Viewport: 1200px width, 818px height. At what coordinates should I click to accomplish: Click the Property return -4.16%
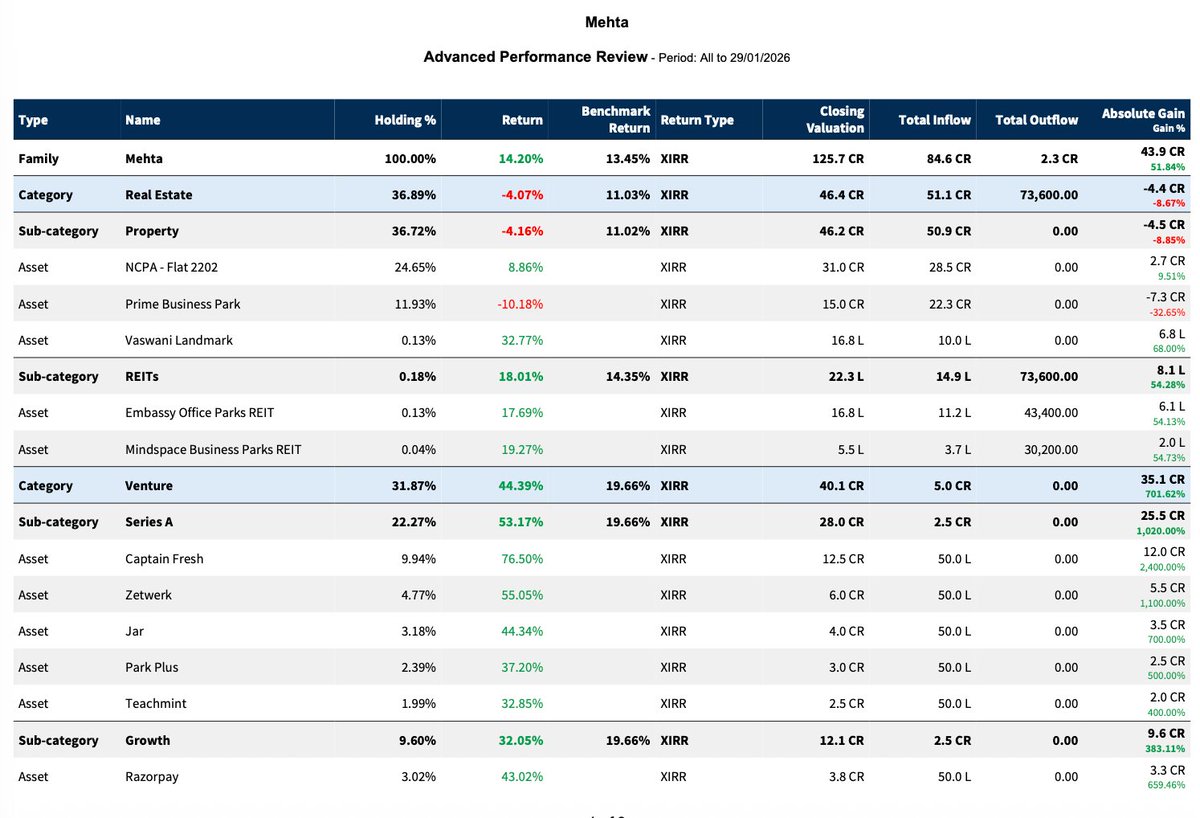coord(523,231)
